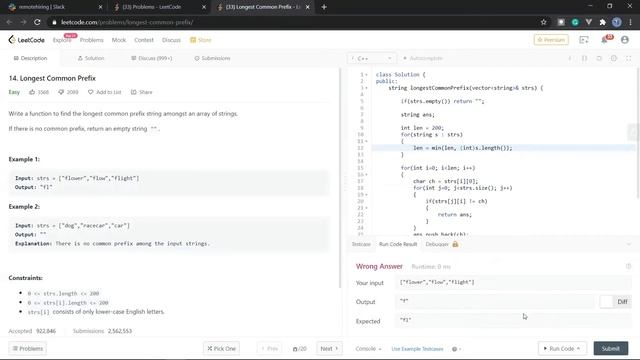Image resolution: width=640 pixels, height=360 pixels.
Task: Share this problem via Share icon
Action: 133,92
